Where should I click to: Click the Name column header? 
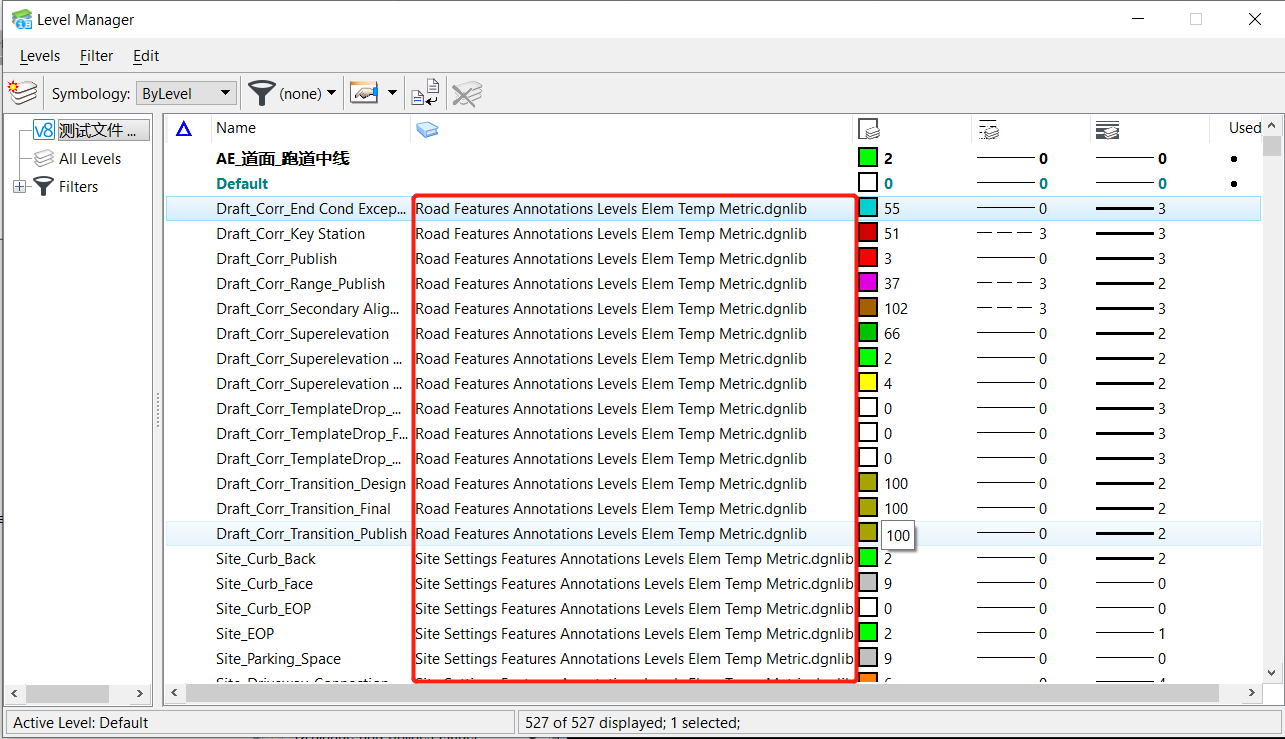(x=236, y=128)
